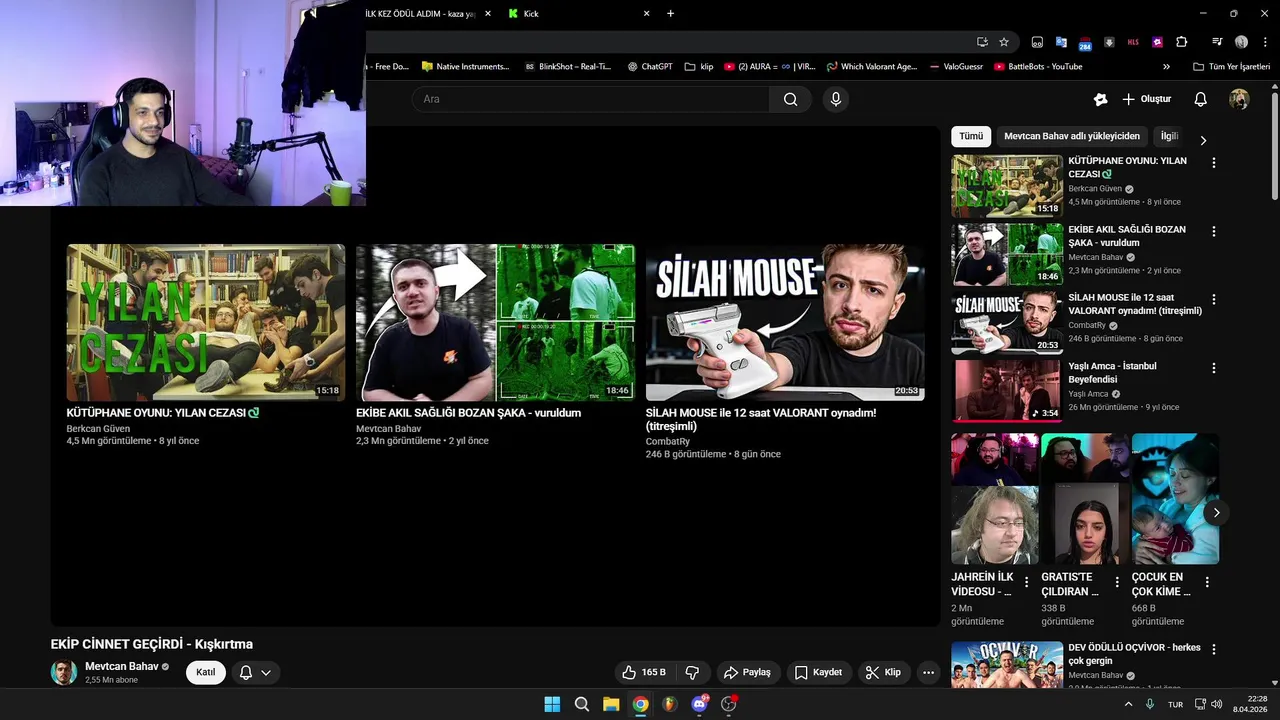
Task: Click the Paylaş share button
Action: 747,672
